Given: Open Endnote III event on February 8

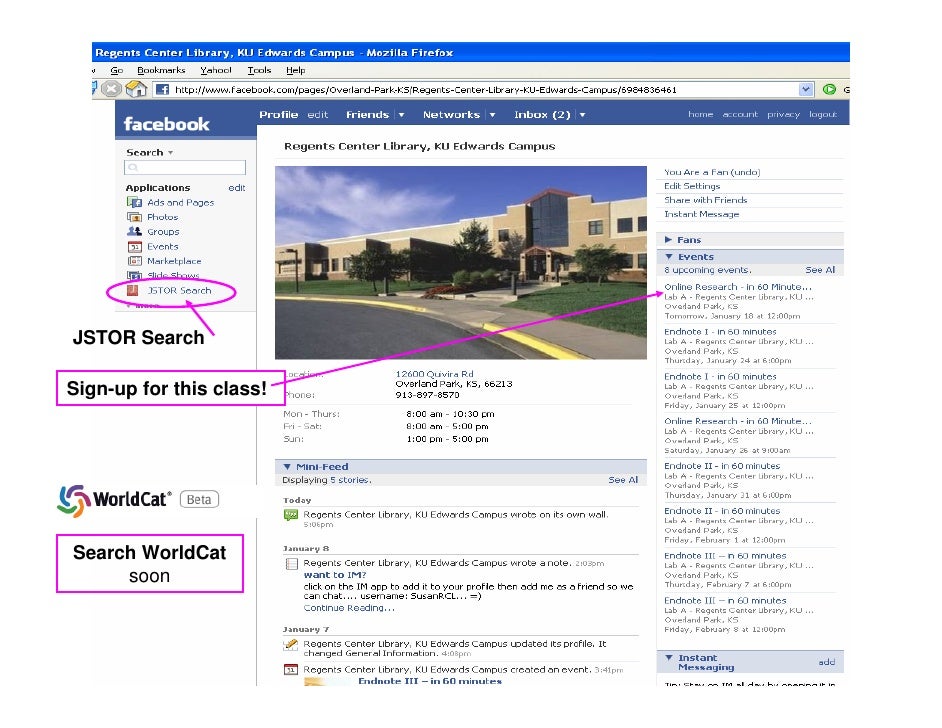Looking at the screenshot, I should pos(725,600).
